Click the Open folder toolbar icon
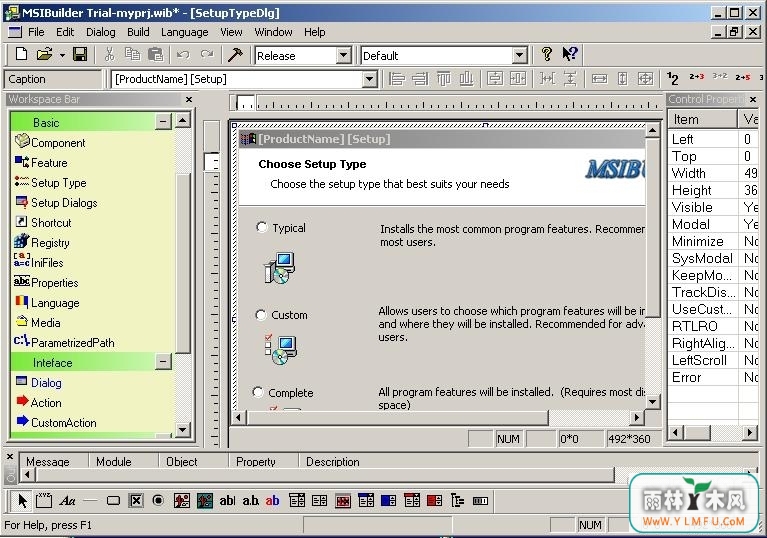The width and height of the screenshot is (767, 538). click(44, 54)
